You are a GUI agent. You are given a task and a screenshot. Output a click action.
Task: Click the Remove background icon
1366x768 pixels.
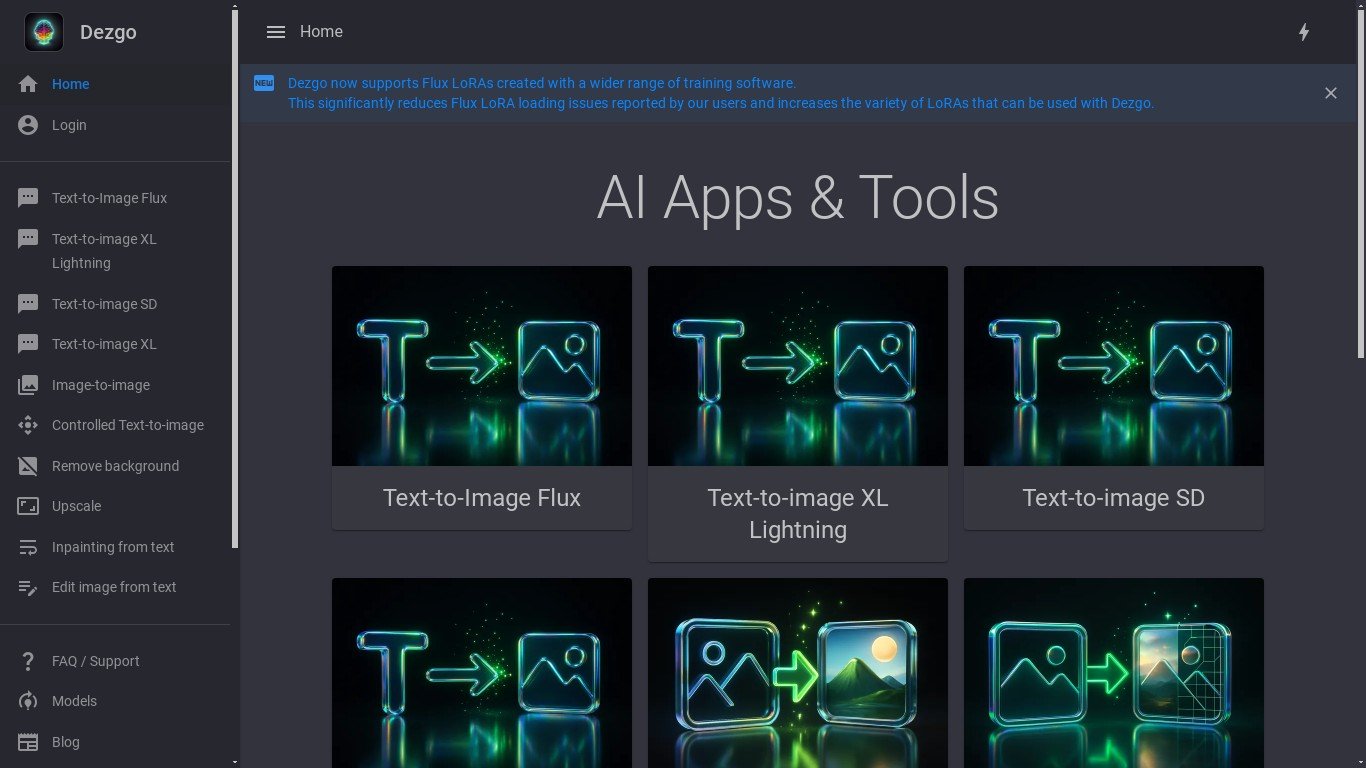pyautogui.click(x=28, y=466)
